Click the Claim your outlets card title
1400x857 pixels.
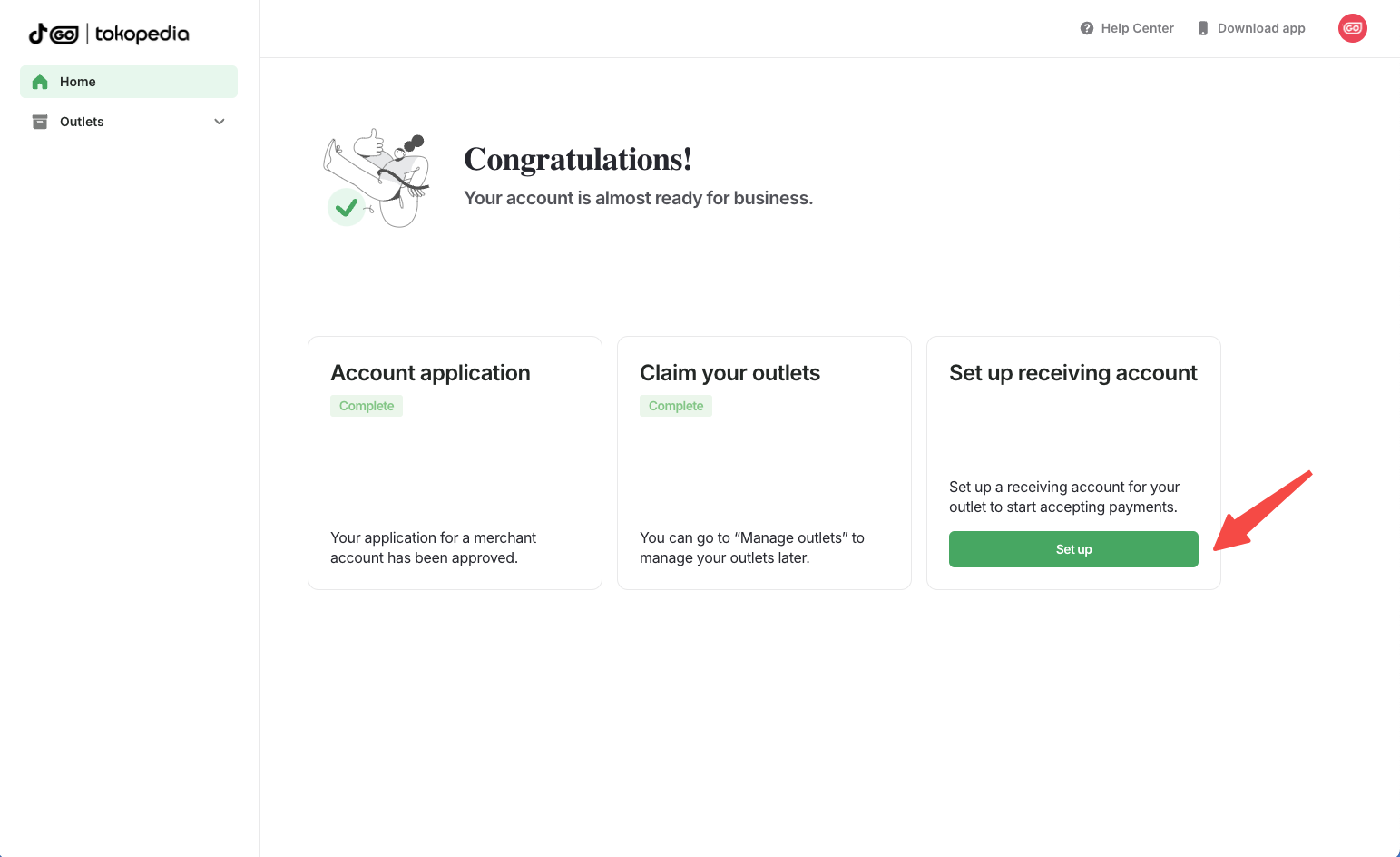tap(729, 373)
